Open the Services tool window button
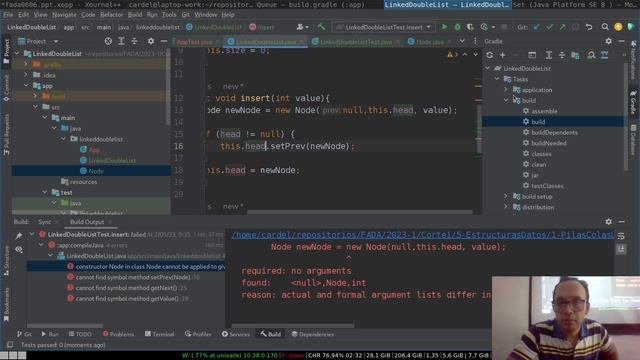640x360 pixels. click(x=236, y=334)
